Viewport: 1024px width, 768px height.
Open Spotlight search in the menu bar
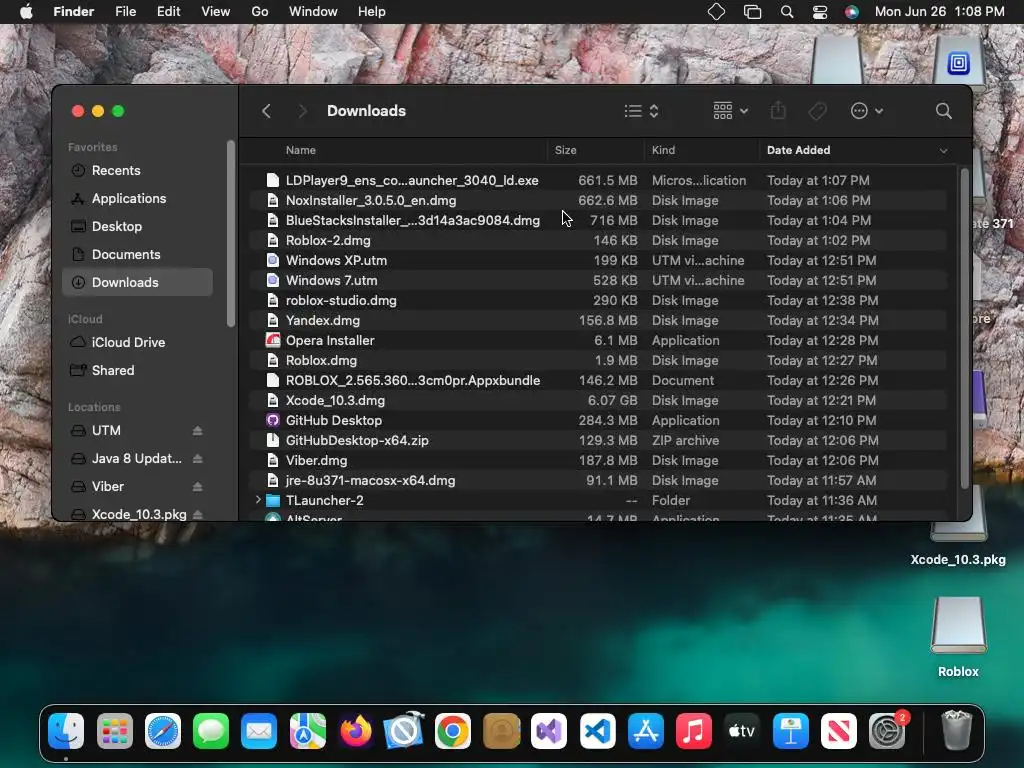tap(787, 12)
